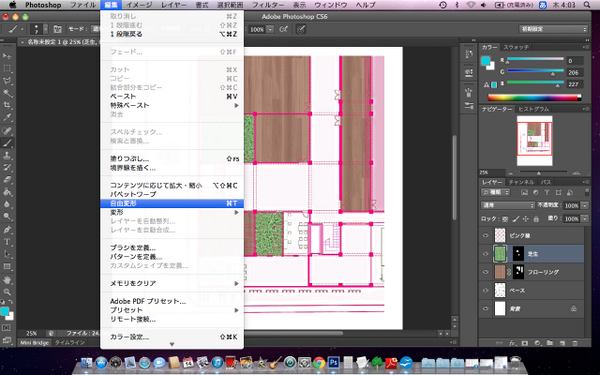Viewport: 600px width, 375px height.
Task: Open the ファイル menu
Action: pyautogui.click(x=83, y=5)
